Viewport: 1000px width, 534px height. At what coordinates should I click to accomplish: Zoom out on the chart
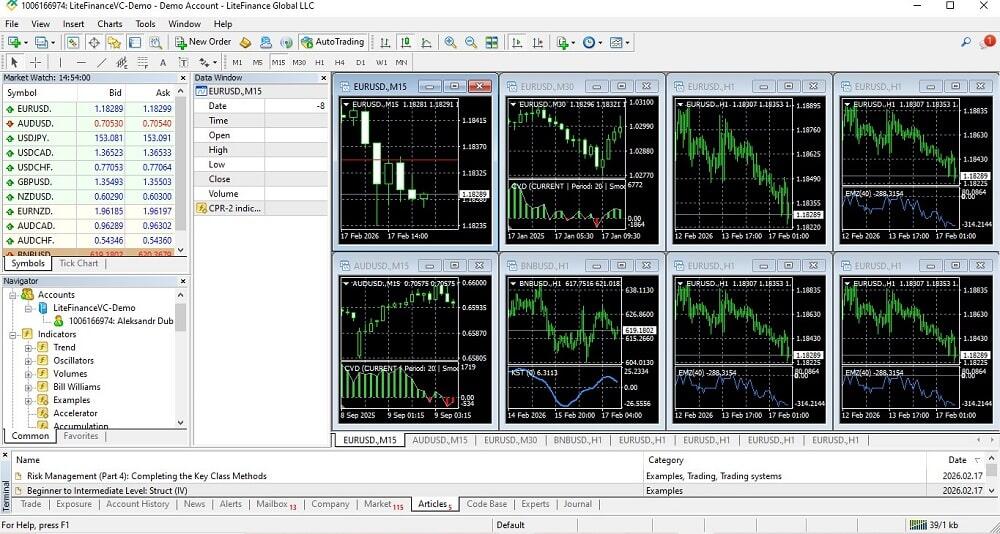tap(471, 42)
